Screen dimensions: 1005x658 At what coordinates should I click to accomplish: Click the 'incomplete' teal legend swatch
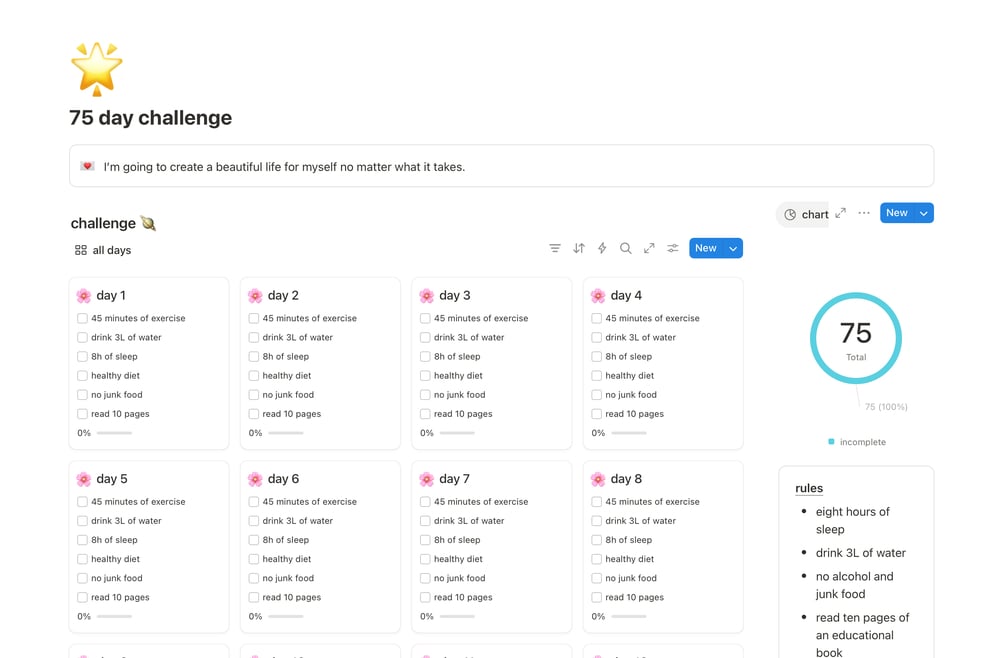point(831,442)
